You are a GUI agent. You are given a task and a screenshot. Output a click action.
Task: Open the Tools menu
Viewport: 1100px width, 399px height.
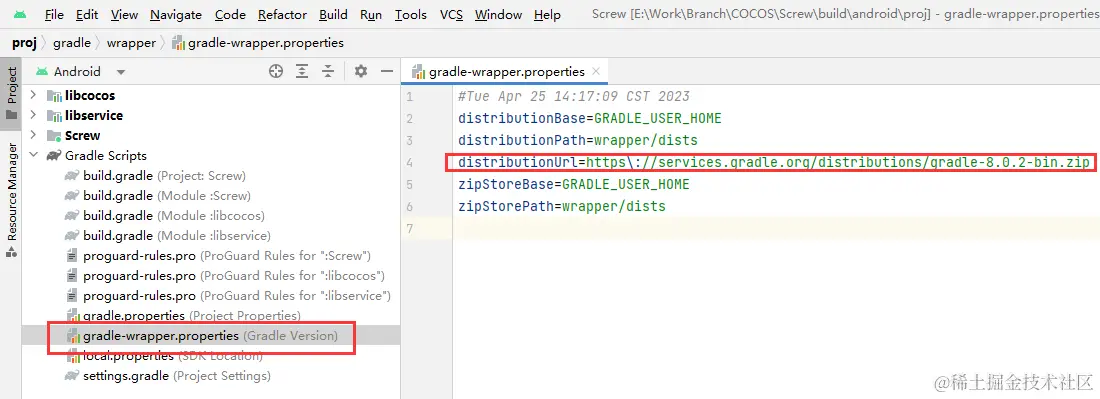click(x=410, y=14)
